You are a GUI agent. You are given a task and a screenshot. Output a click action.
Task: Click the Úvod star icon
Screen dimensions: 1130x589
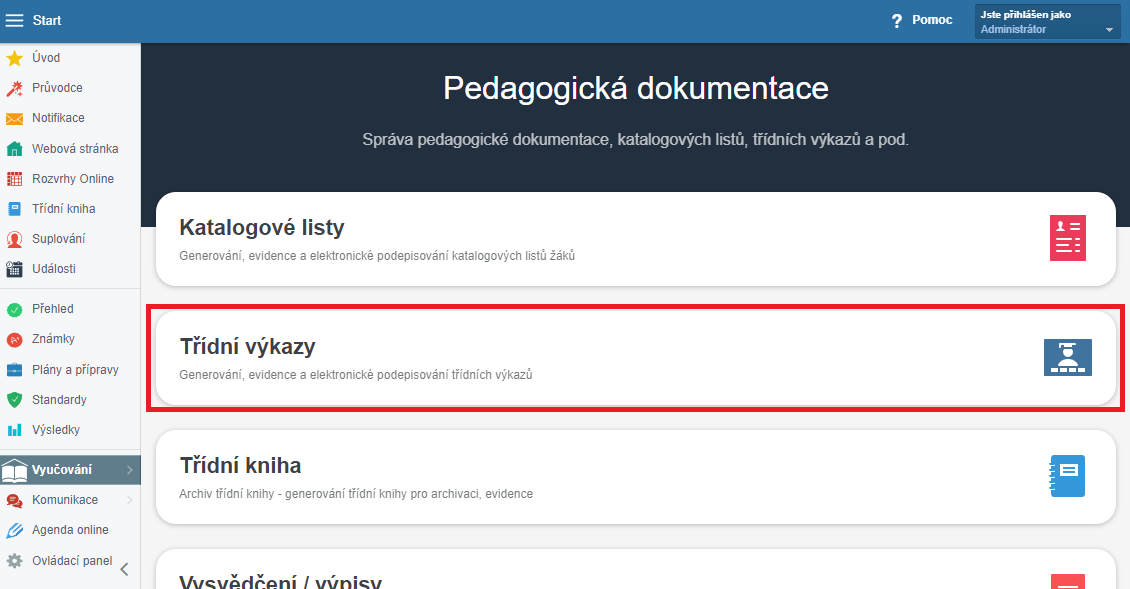(14, 58)
